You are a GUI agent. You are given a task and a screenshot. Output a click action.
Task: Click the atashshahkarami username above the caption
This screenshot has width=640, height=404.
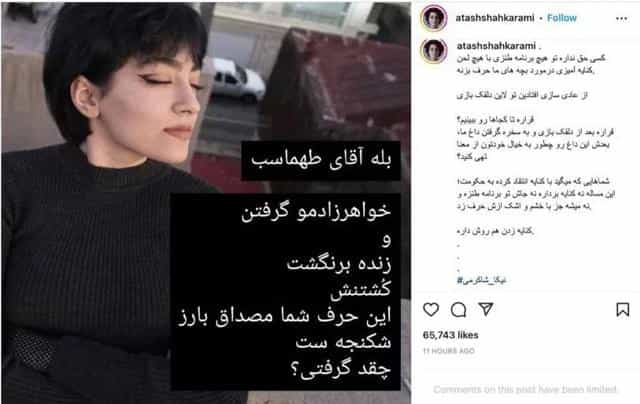coord(496,46)
